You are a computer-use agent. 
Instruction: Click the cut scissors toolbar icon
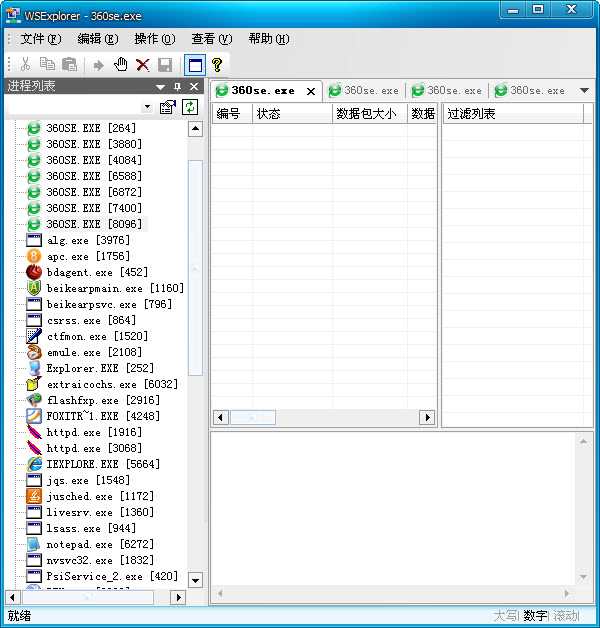[x=25, y=64]
